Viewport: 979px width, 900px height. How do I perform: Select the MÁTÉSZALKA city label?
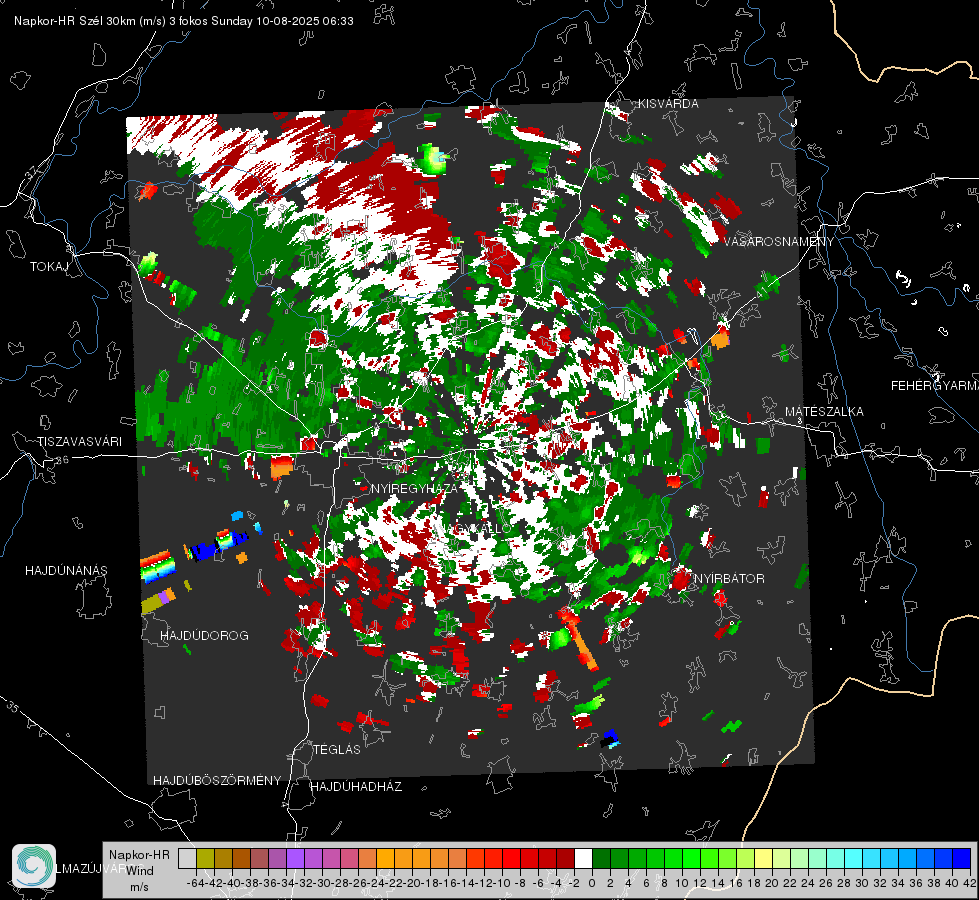pos(824,412)
